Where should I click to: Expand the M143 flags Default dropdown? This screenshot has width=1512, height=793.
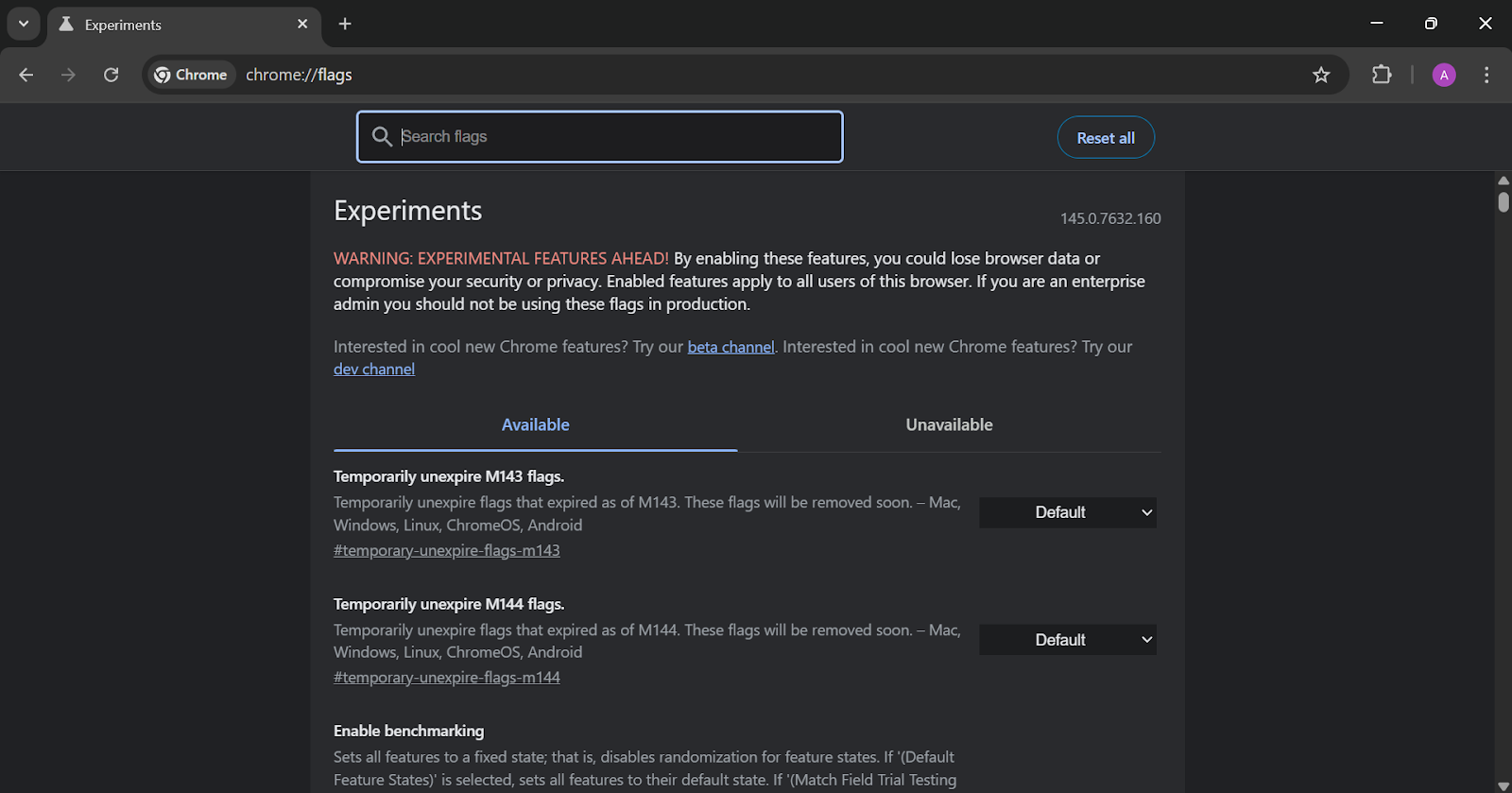(1067, 512)
